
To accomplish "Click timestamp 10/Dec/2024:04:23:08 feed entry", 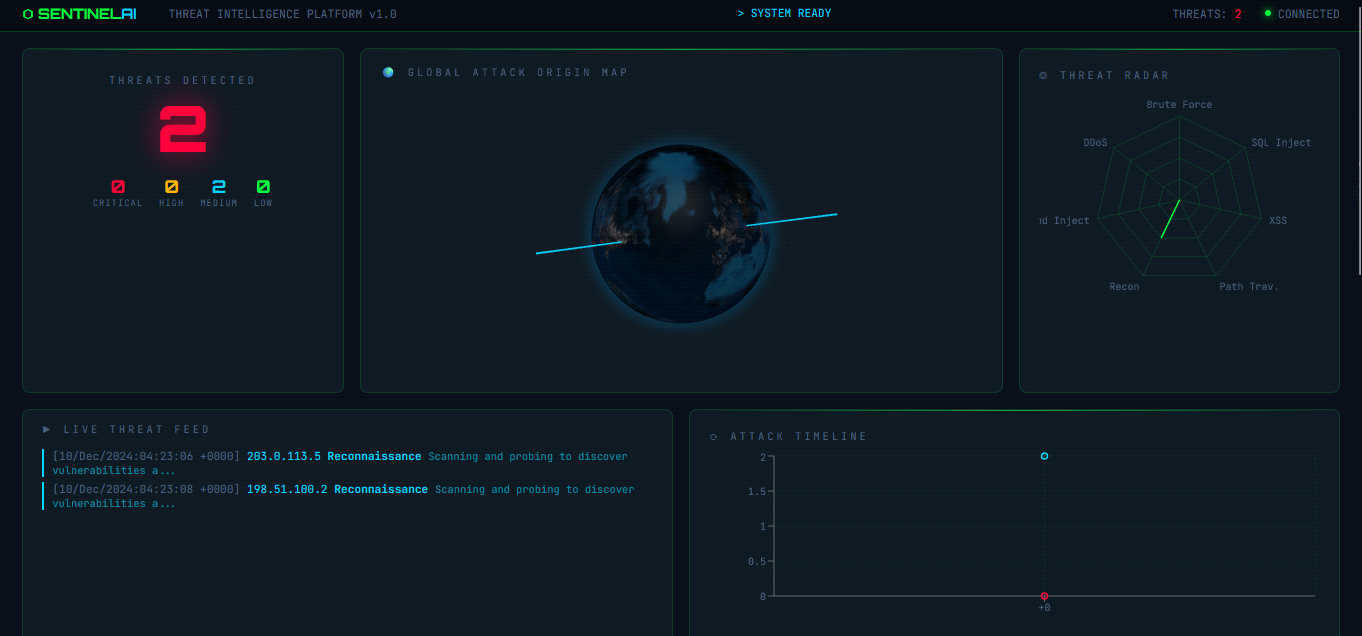I will tap(146, 489).
